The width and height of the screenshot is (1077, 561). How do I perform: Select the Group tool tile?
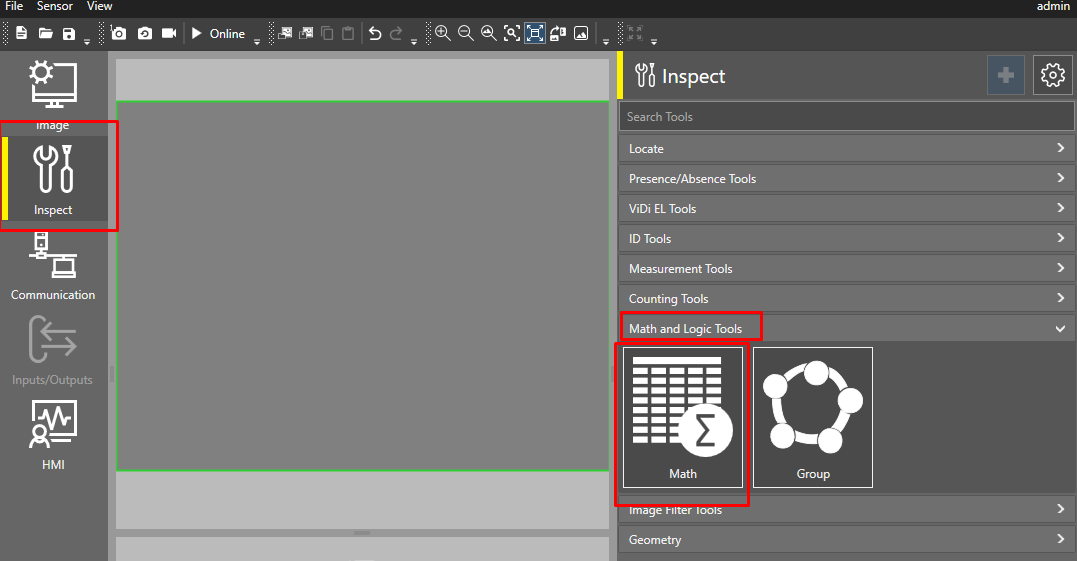pyautogui.click(x=812, y=417)
